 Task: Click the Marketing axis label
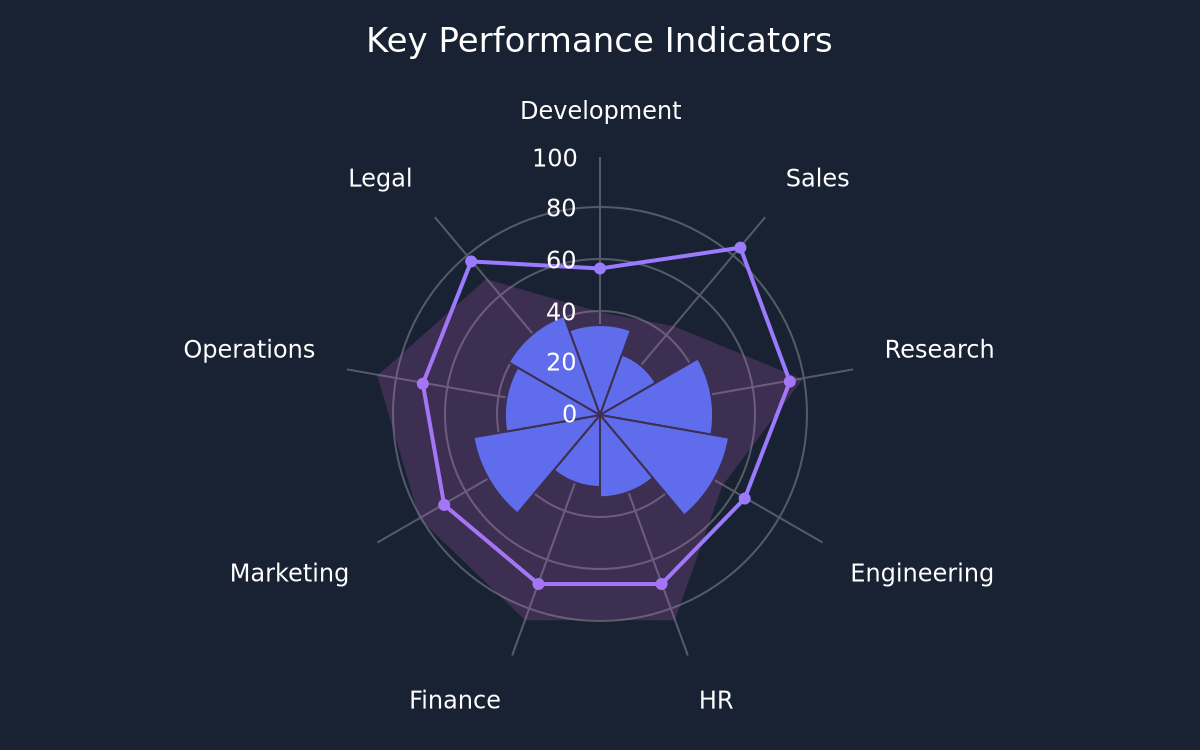pos(289,573)
